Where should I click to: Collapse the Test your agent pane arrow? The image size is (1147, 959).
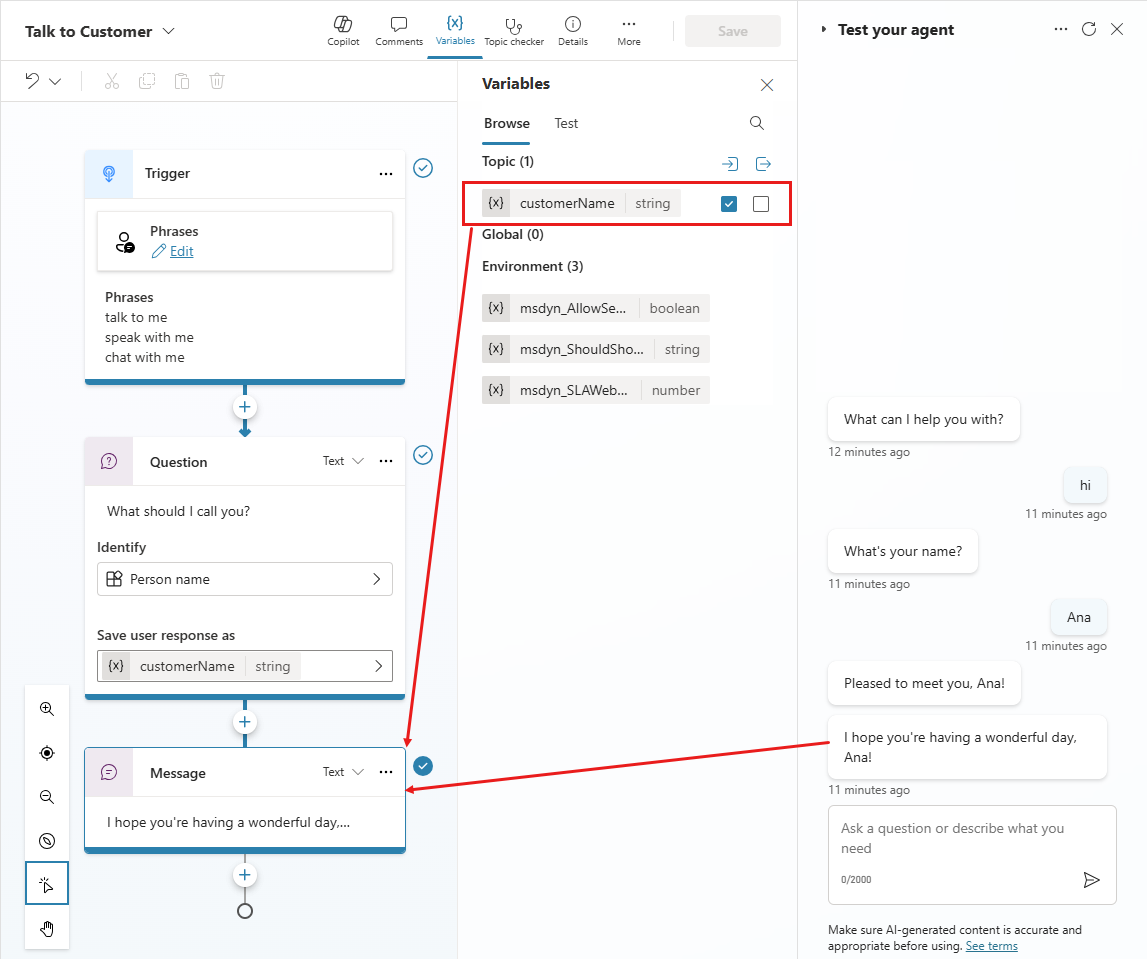[x=824, y=29]
